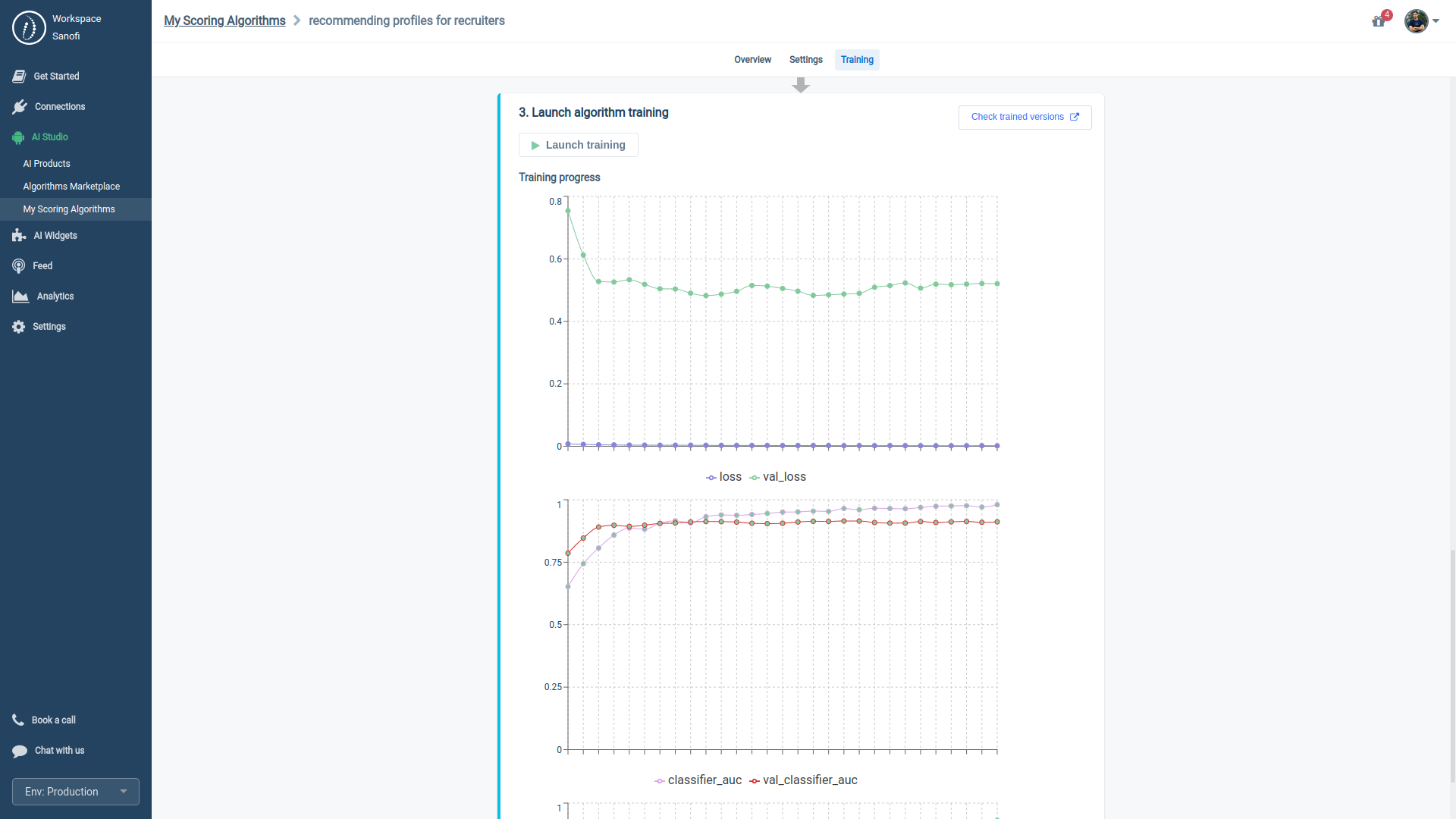Click the Book a call phone icon

point(18,720)
